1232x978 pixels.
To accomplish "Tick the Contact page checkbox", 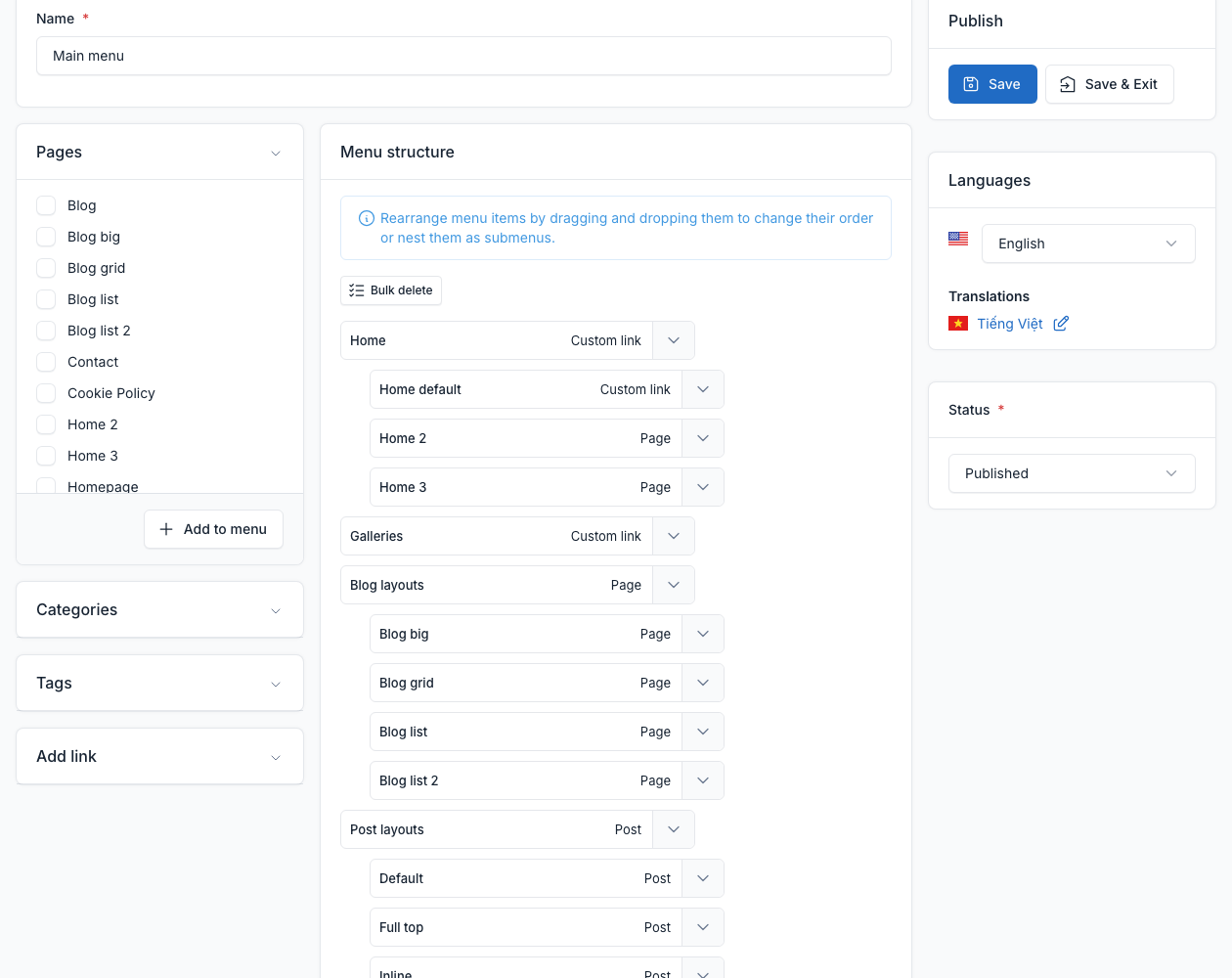I will [x=46, y=362].
